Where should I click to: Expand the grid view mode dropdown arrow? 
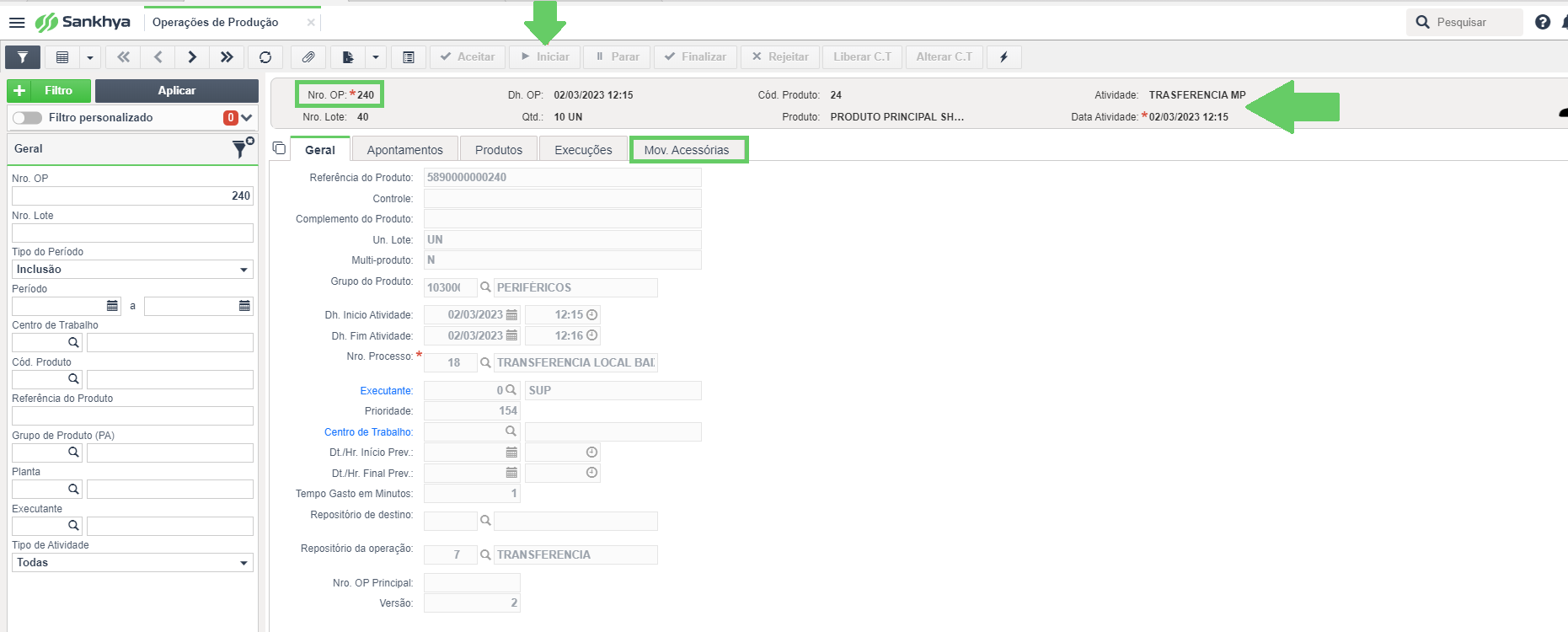click(90, 57)
